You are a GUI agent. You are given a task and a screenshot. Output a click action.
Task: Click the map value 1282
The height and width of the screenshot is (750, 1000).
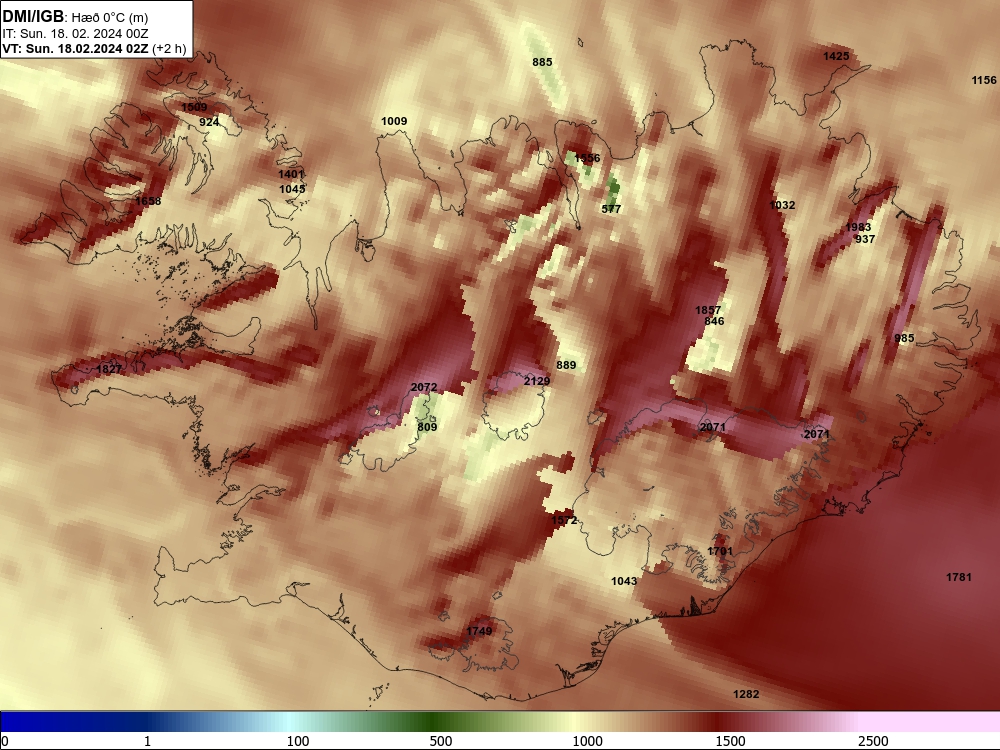[746, 694]
